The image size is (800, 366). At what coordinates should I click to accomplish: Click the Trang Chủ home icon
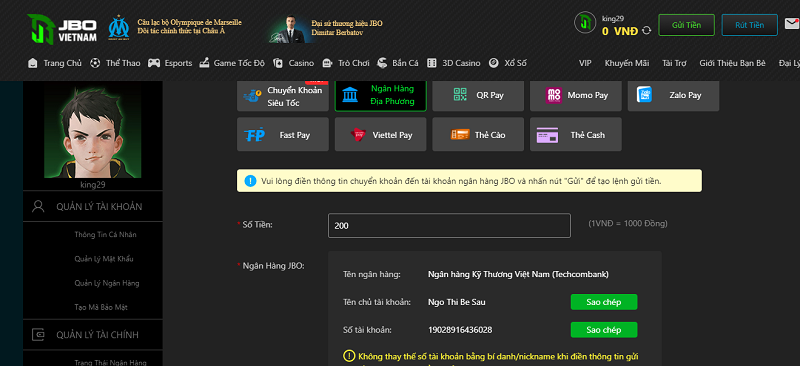[x=33, y=63]
